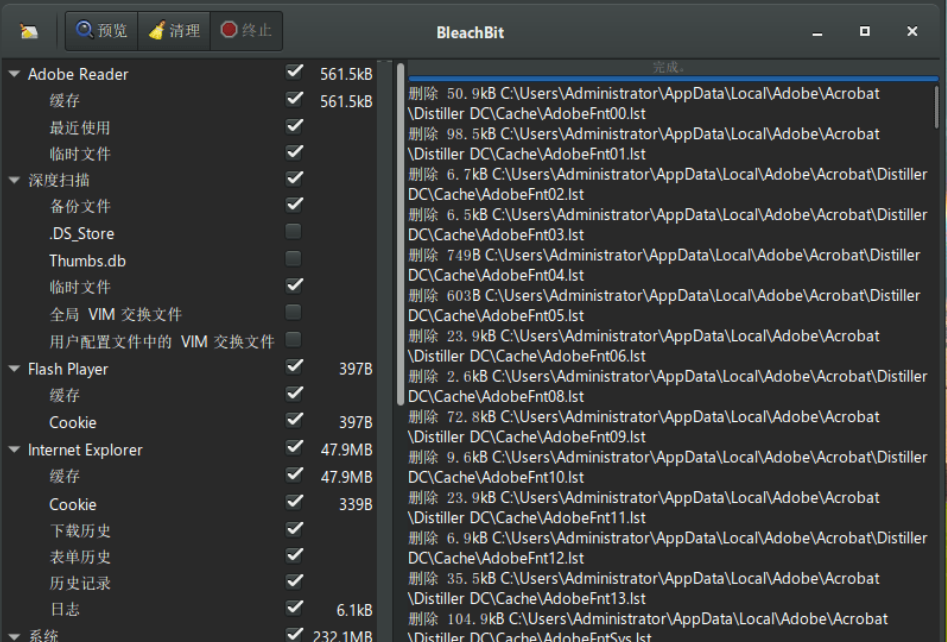
Task: Click the 47.9MB size for Internet Explorer
Action: pos(346,450)
